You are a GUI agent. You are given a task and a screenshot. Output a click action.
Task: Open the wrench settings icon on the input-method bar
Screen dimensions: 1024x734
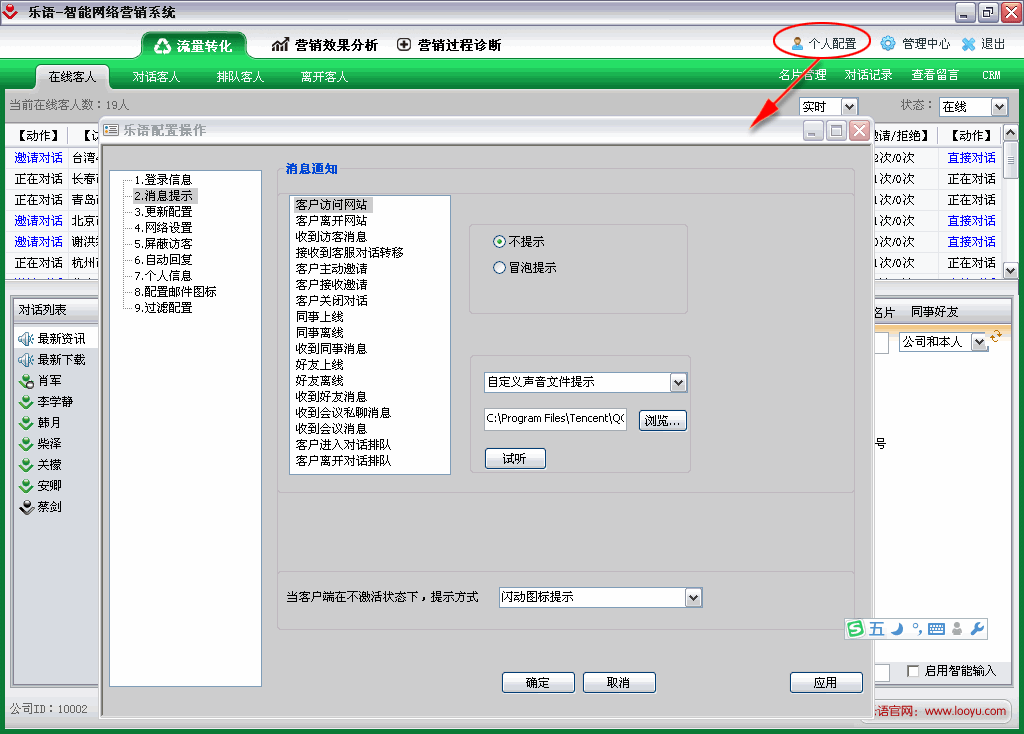(977, 628)
